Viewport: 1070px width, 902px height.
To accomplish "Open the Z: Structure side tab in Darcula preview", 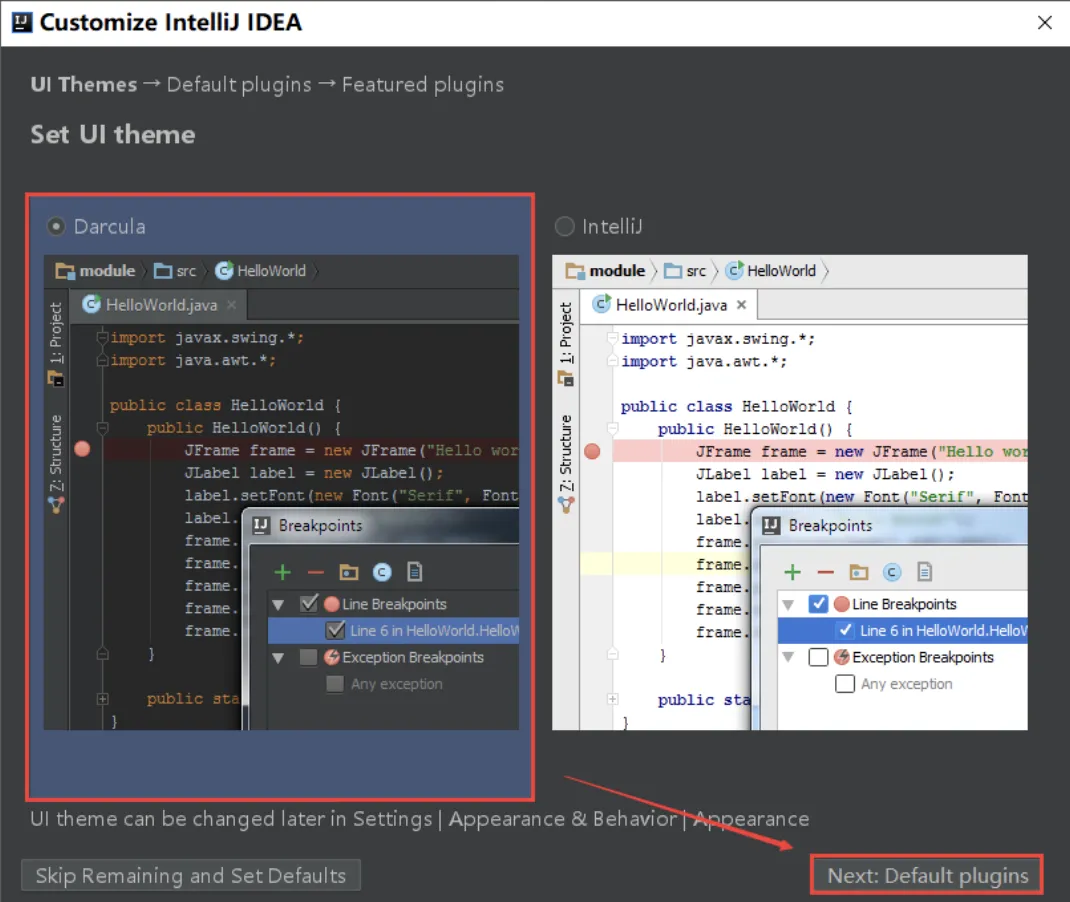I will (x=55, y=452).
